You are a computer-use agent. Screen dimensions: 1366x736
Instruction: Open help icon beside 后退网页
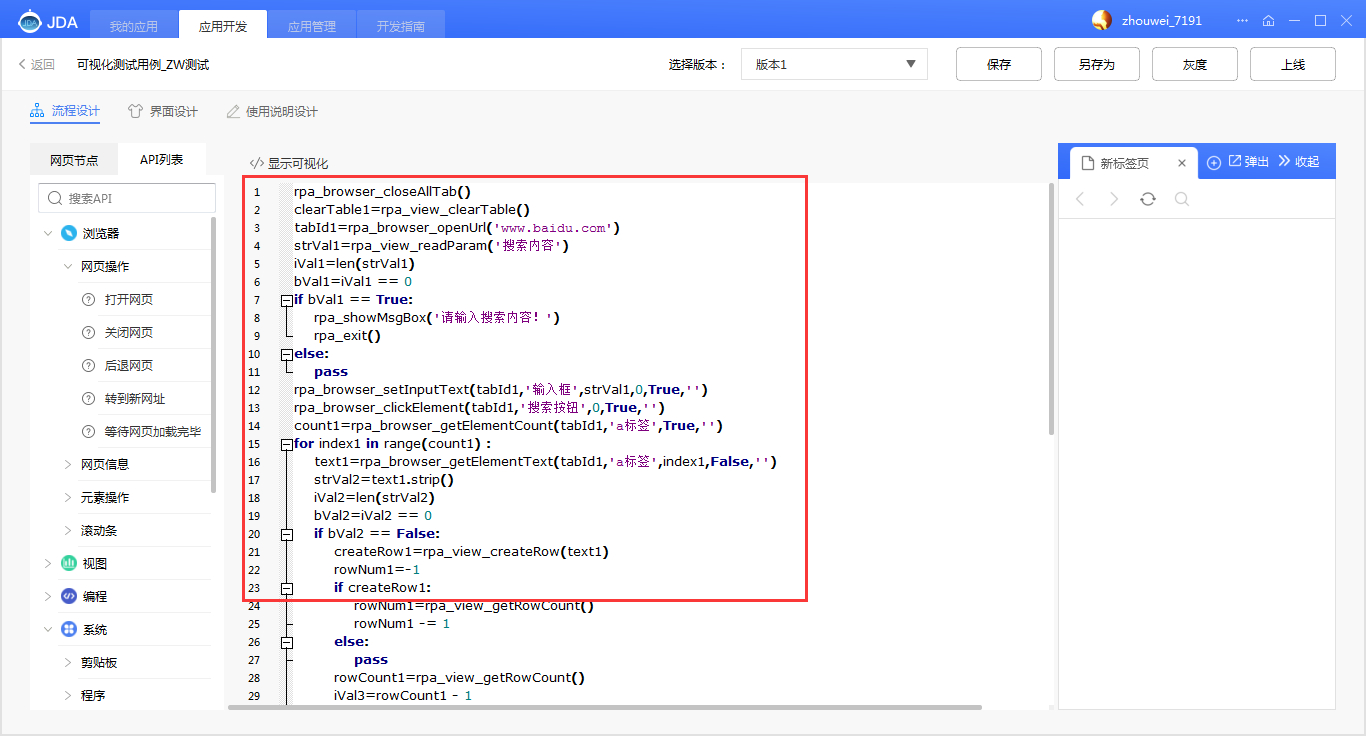tap(87, 365)
